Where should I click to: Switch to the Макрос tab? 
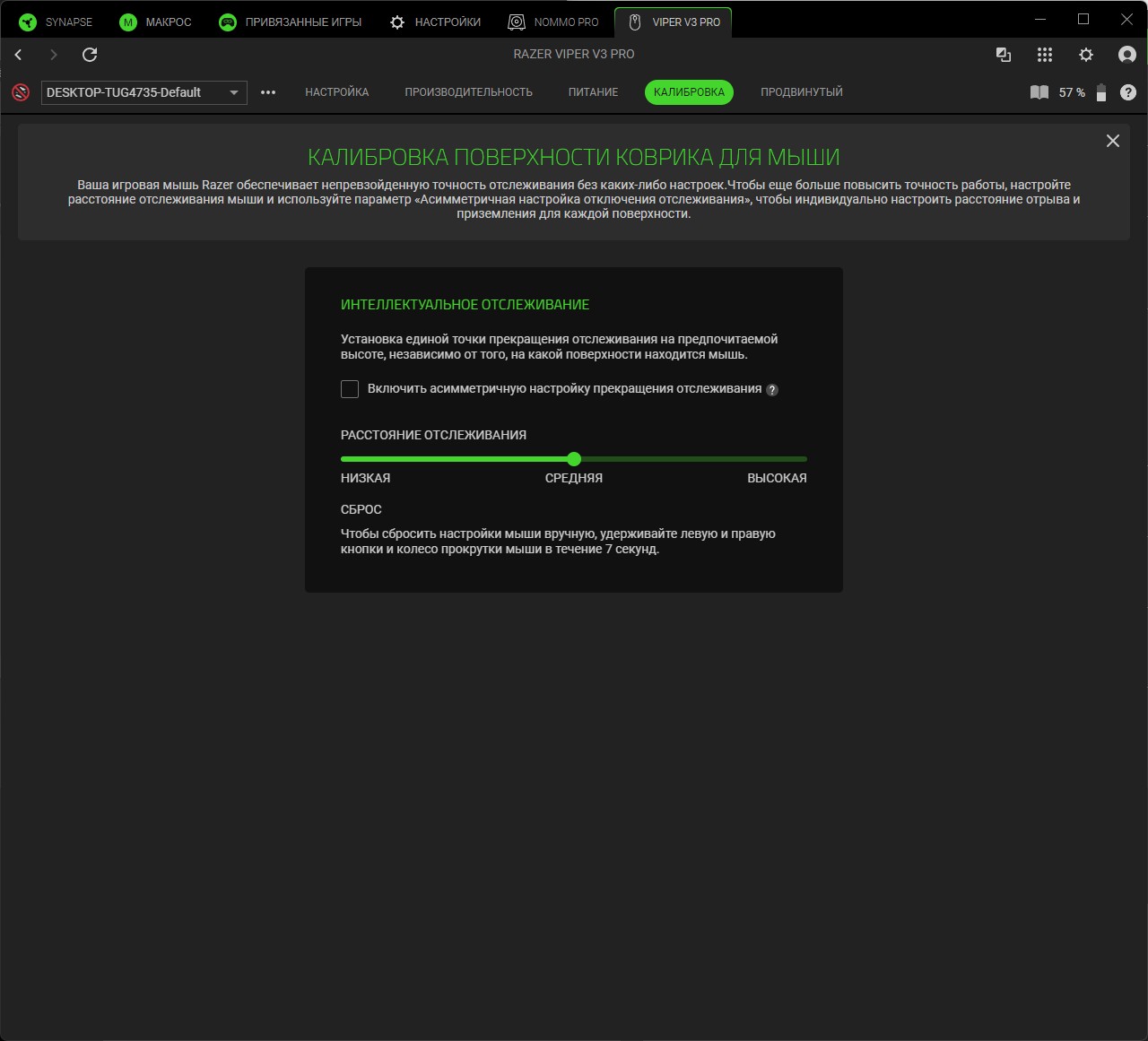click(x=156, y=22)
